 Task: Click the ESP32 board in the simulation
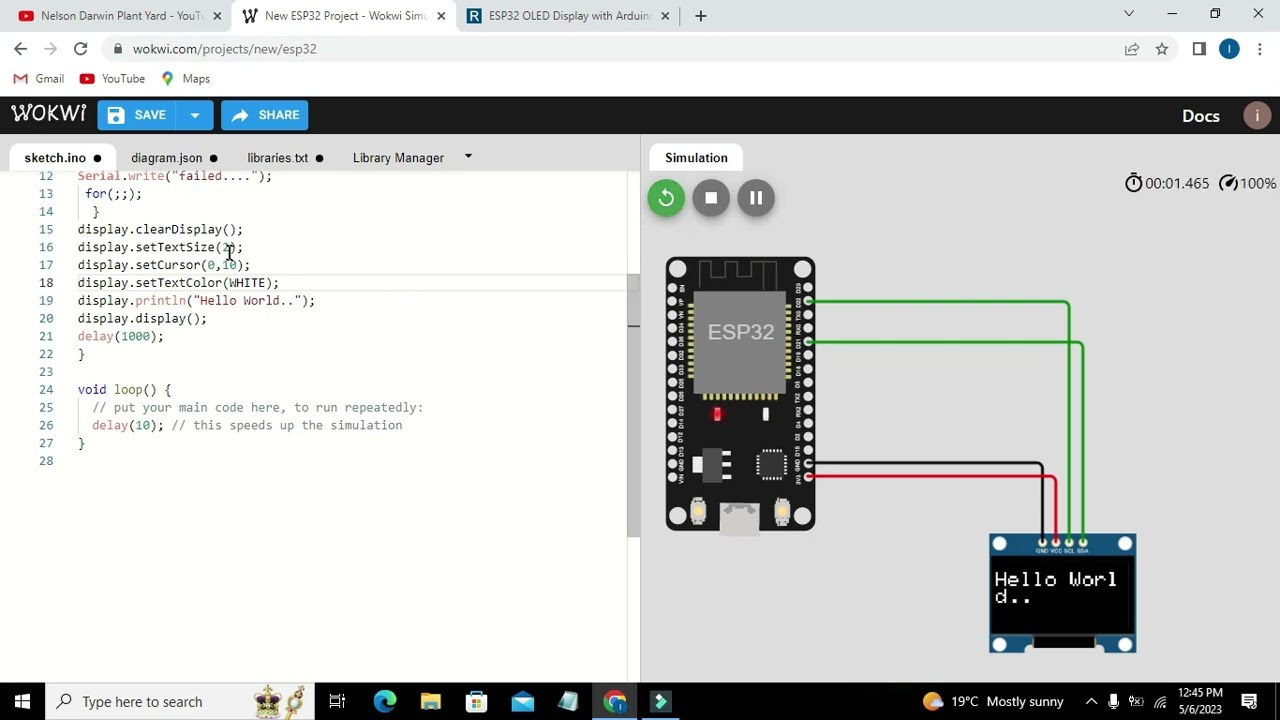(740, 394)
